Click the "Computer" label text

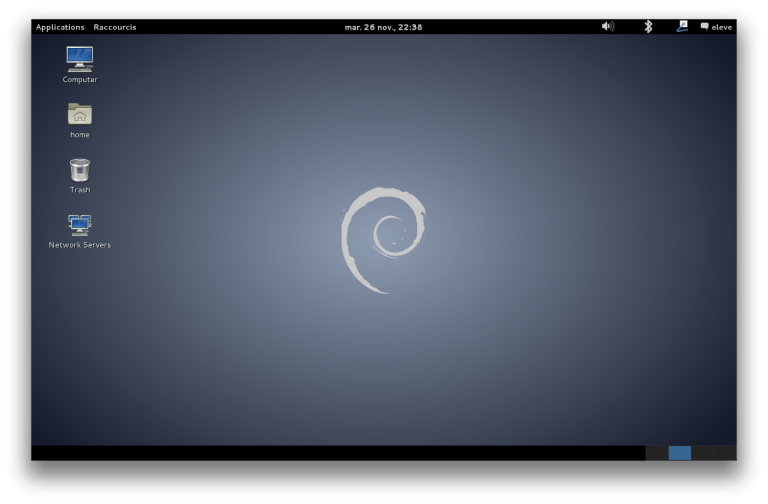pyautogui.click(x=80, y=79)
